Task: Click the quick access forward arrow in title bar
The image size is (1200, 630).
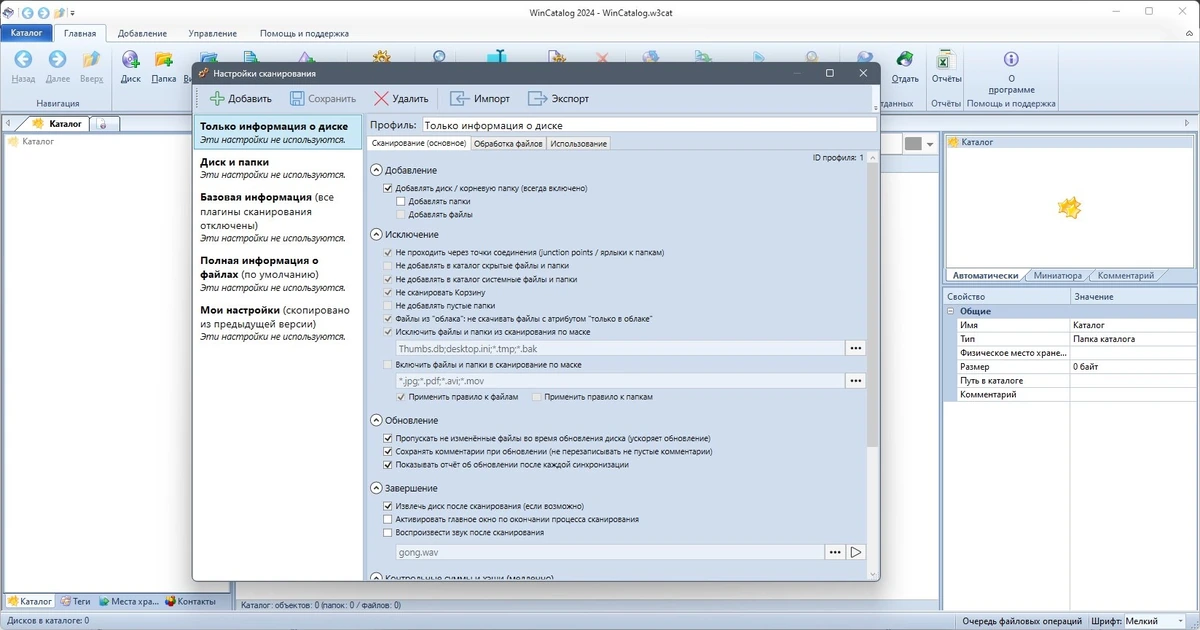Action: click(x=43, y=12)
